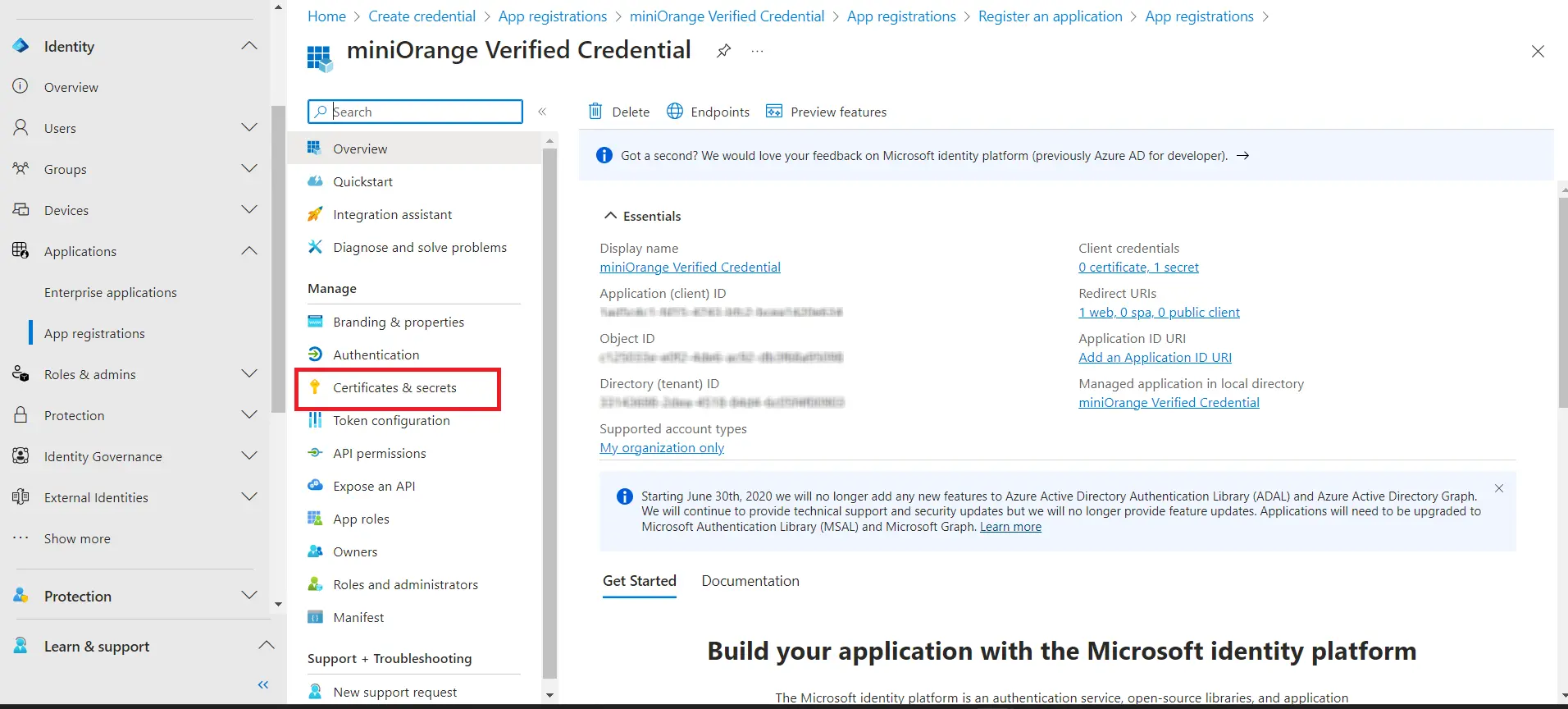Open the 1 web, 0 spa, 0 public client link
The image size is (1568, 709).
click(1159, 313)
